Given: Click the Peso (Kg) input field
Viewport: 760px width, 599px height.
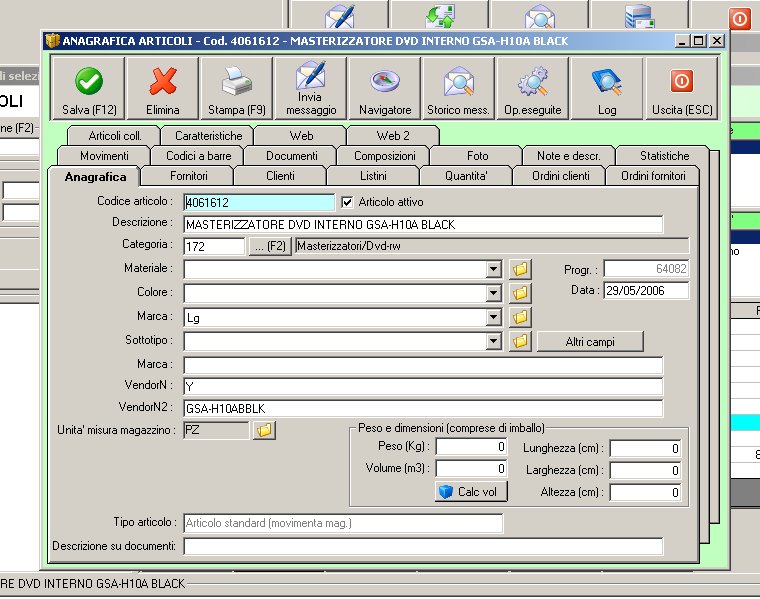Looking at the screenshot, I should pos(471,448).
